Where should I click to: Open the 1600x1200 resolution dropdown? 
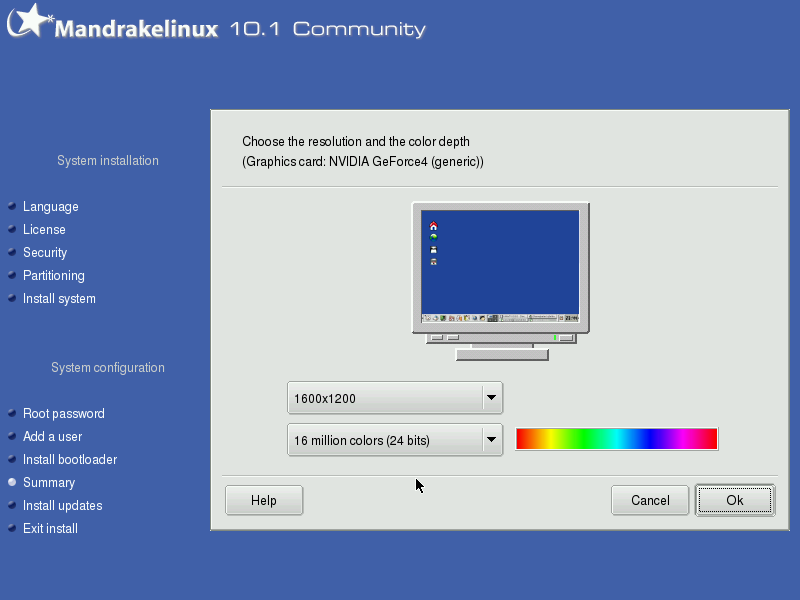[x=395, y=398]
